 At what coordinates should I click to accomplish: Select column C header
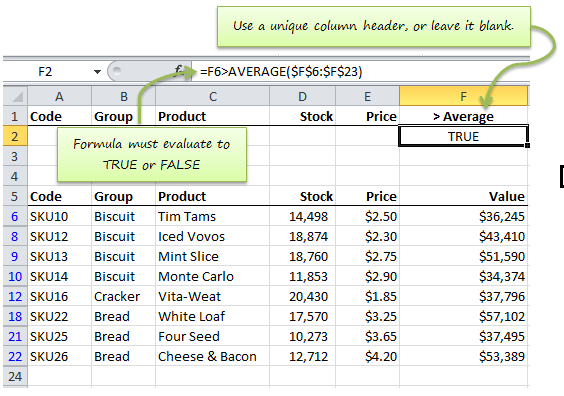tap(213, 96)
